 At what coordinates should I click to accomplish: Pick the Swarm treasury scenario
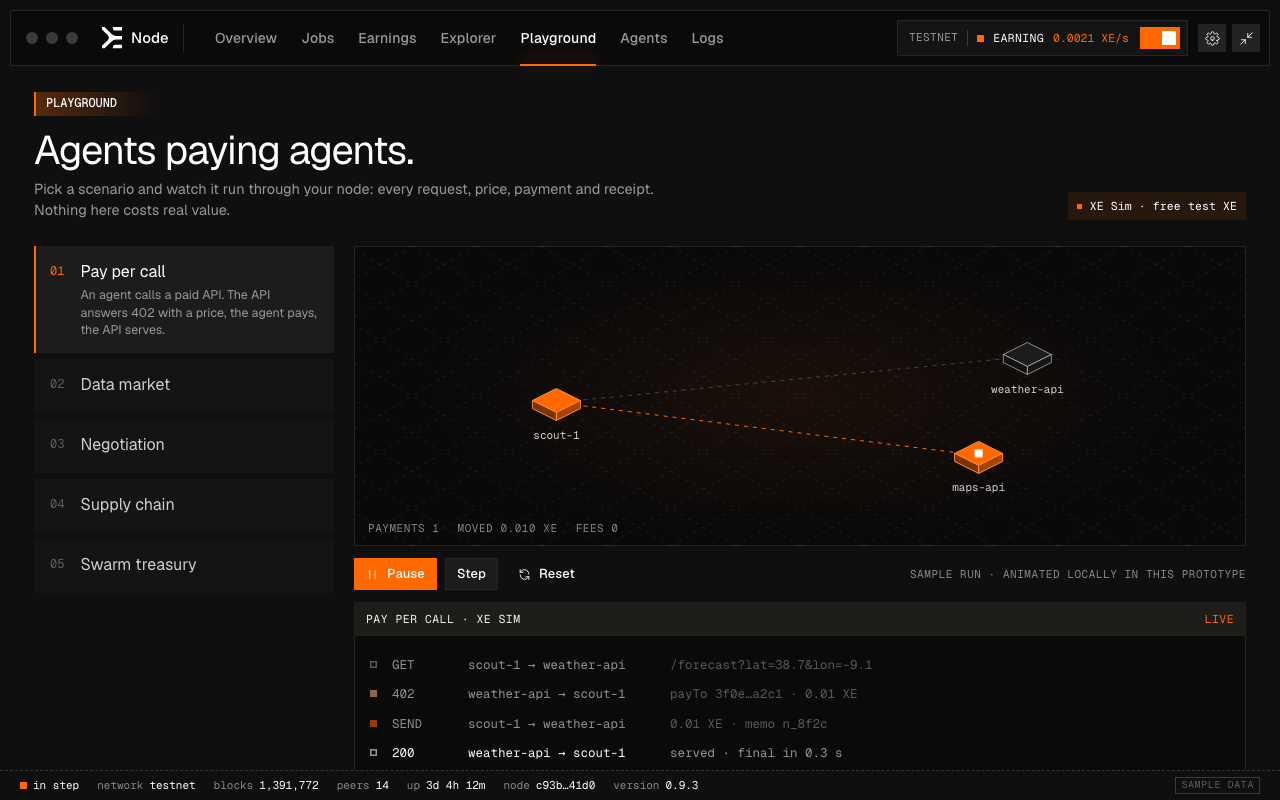pyautogui.click(x=184, y=565)
